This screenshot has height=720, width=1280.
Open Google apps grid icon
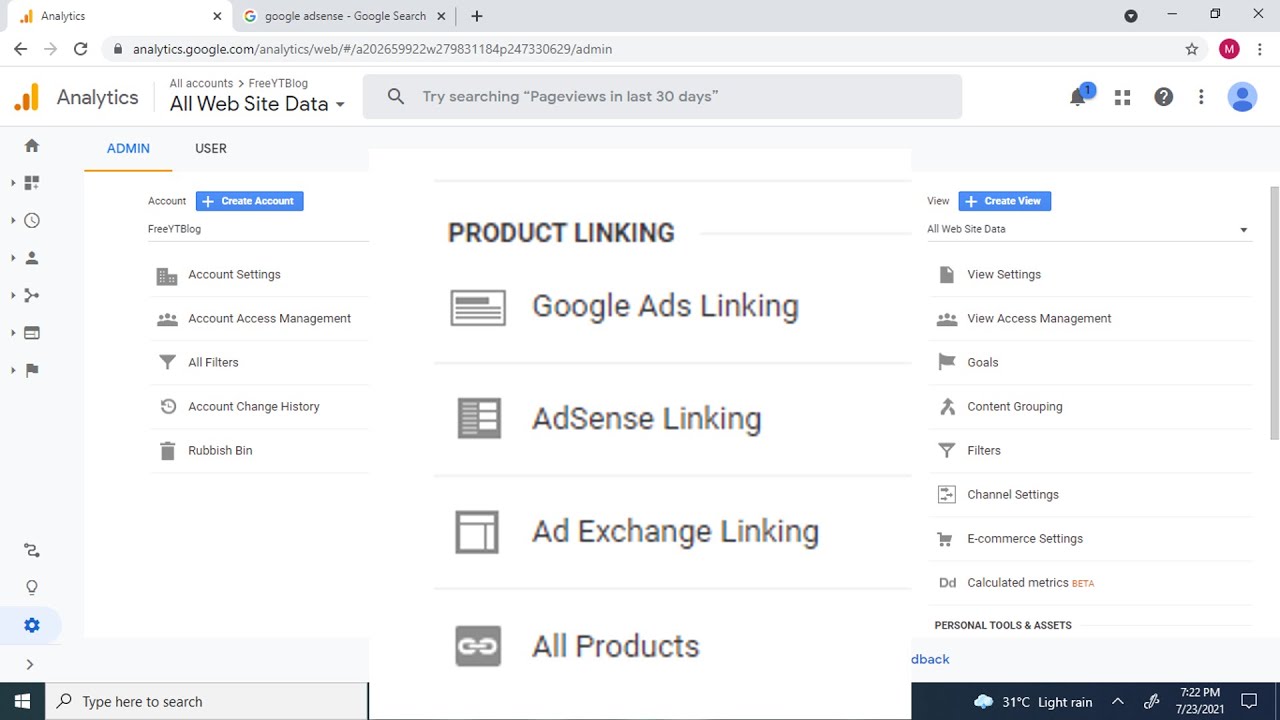point(1122,97)
